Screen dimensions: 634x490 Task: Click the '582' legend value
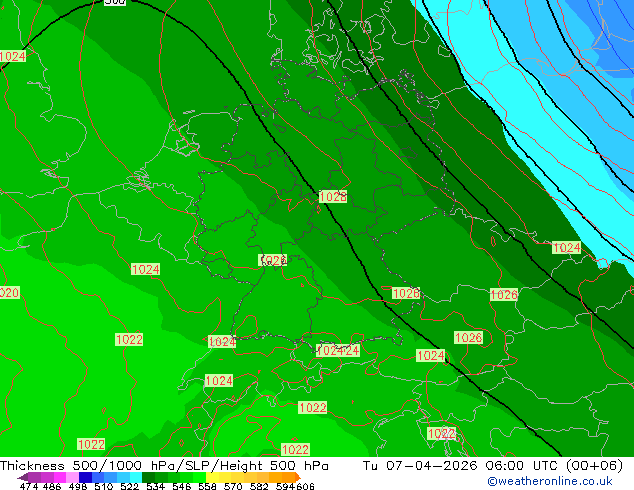coord(259,486)
